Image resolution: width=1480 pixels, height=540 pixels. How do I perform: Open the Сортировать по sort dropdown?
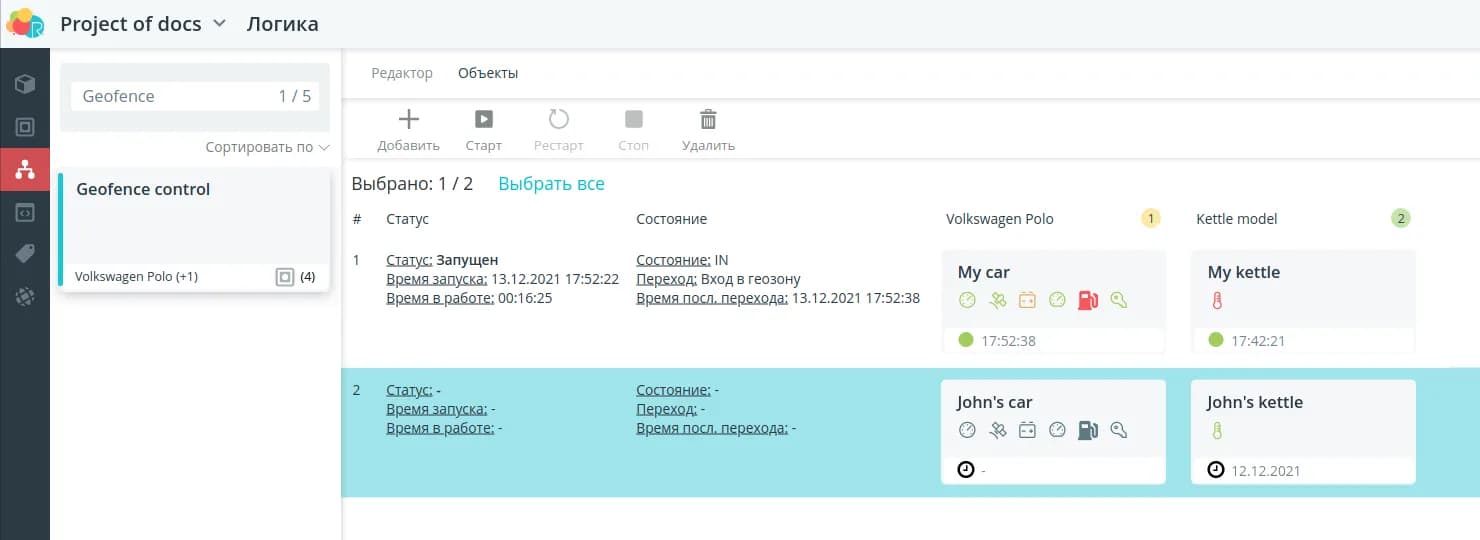(x=267, y=147)
